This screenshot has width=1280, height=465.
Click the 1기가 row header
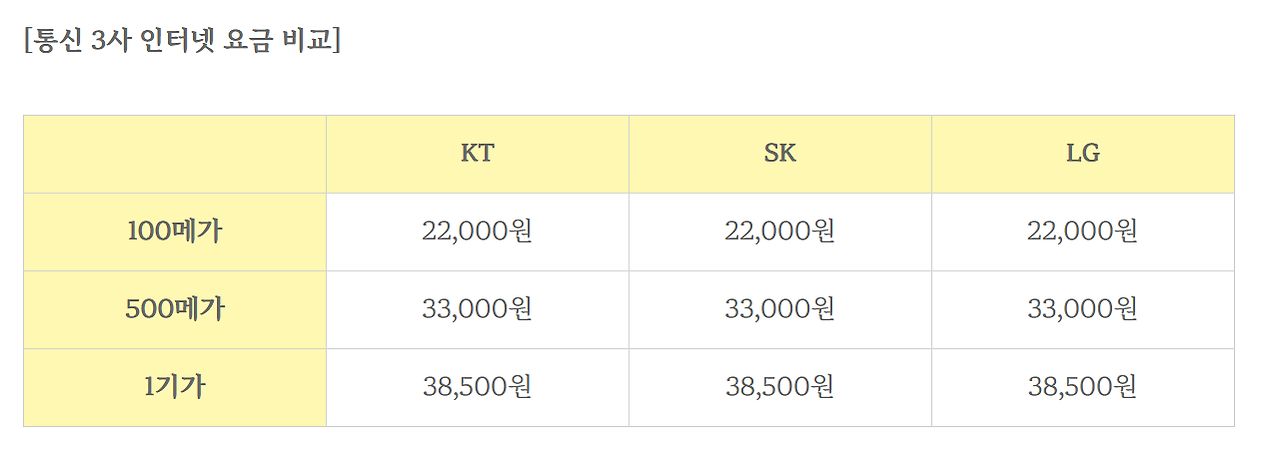(x=175, y=387)
